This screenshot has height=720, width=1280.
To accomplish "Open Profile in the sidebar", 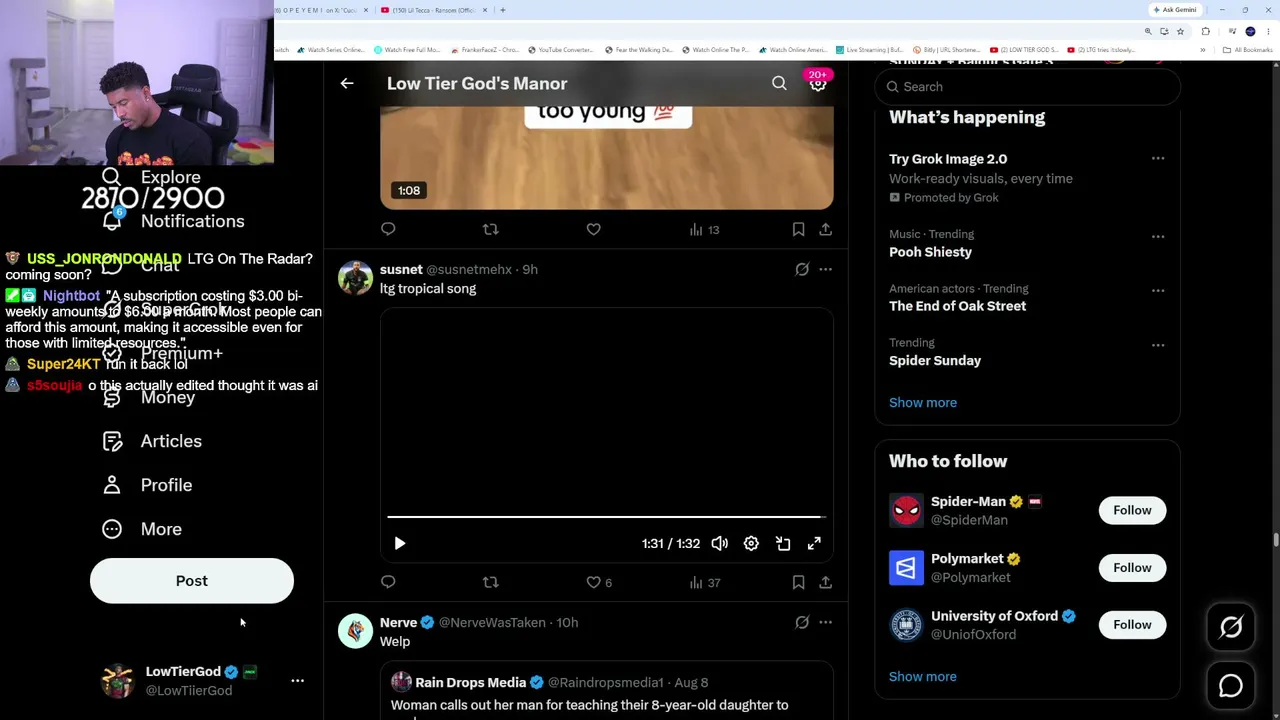I will (147, 485).
